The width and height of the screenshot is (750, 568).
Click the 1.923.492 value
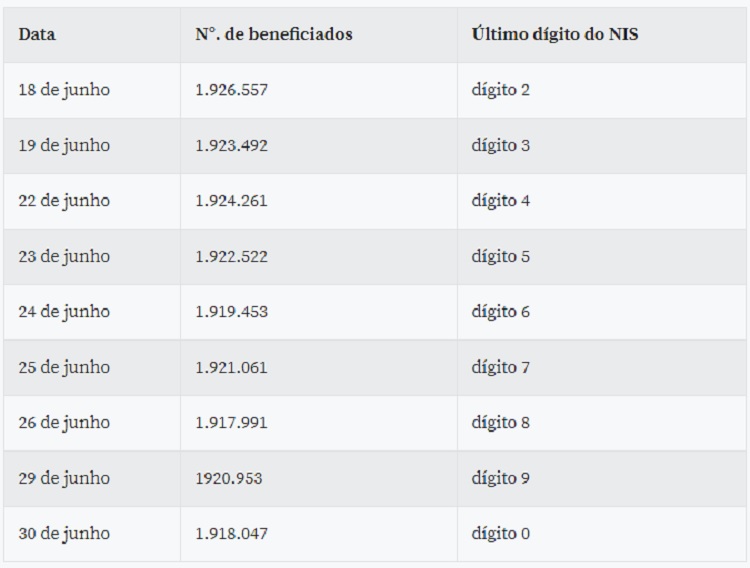click(232, 145)
